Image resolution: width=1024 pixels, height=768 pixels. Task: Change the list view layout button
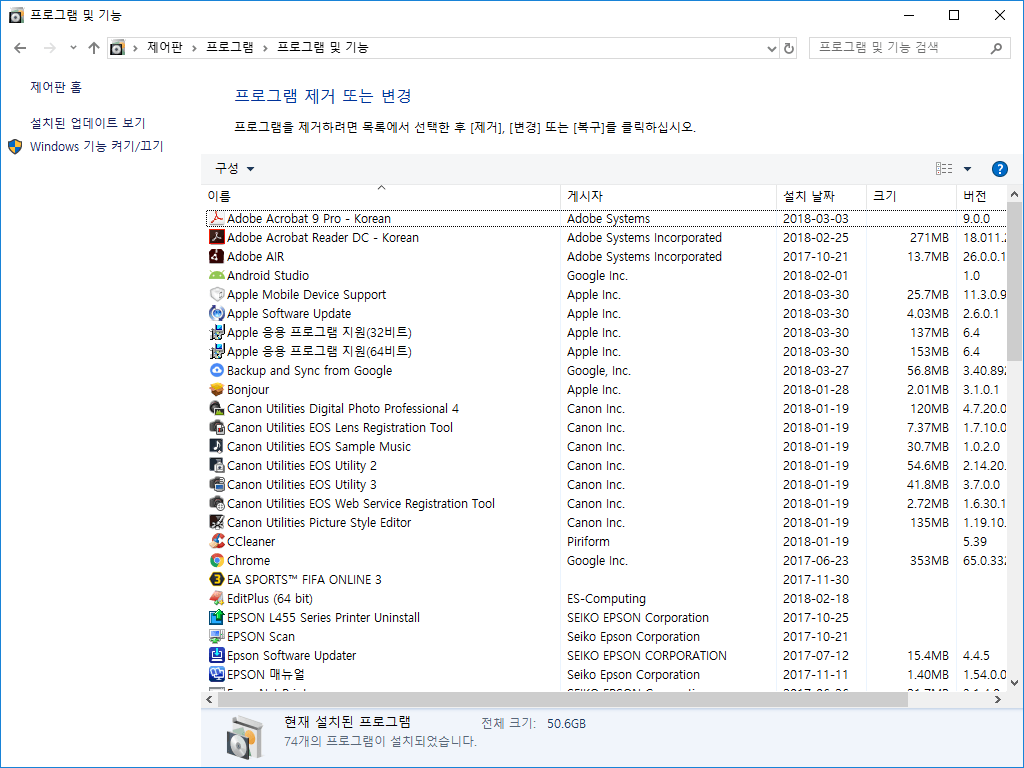pos(944,168)
